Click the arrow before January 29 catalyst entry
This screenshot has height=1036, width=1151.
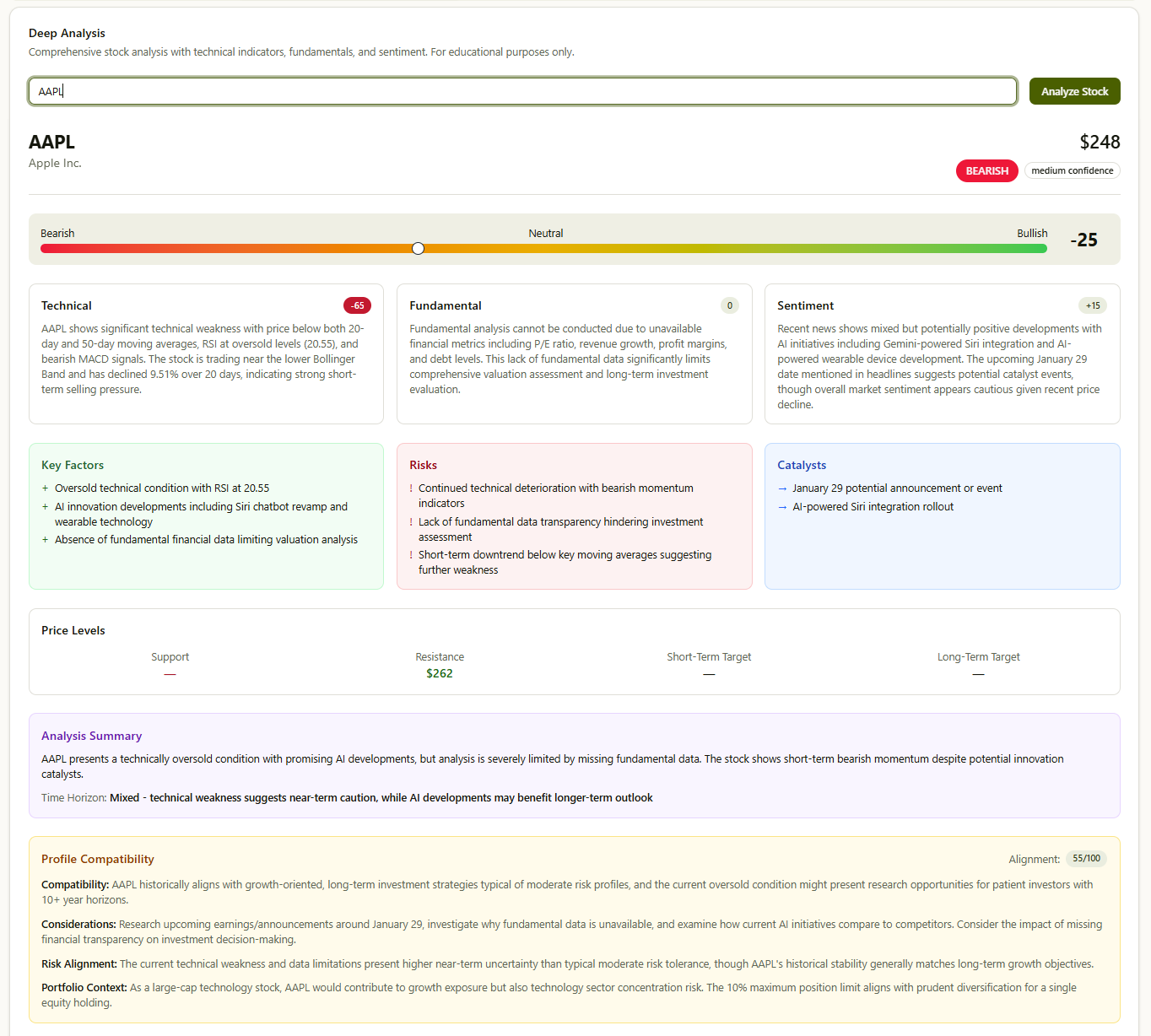tap(783, 488)
